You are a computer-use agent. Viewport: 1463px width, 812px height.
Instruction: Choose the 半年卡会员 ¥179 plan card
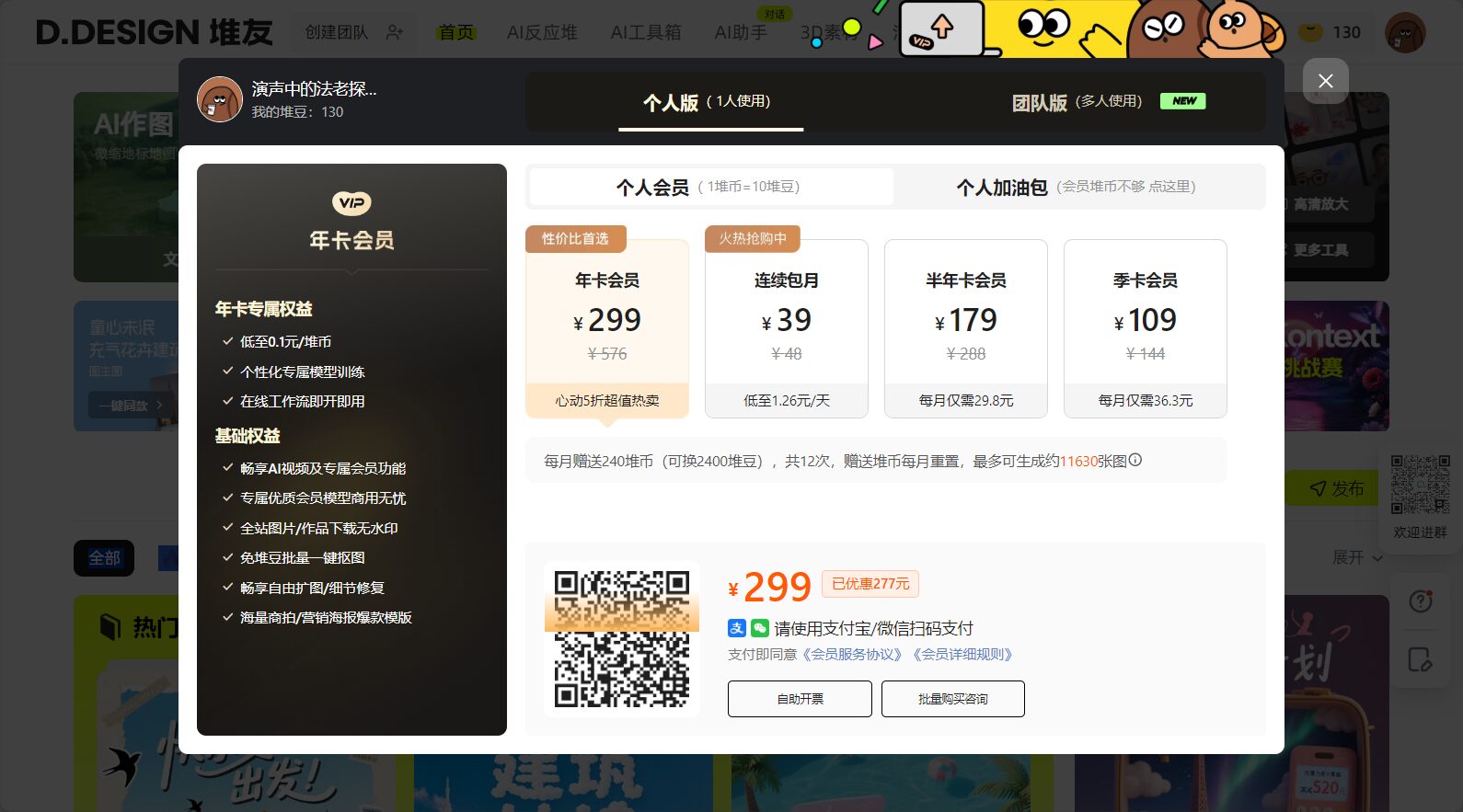[x=966, y=328]
